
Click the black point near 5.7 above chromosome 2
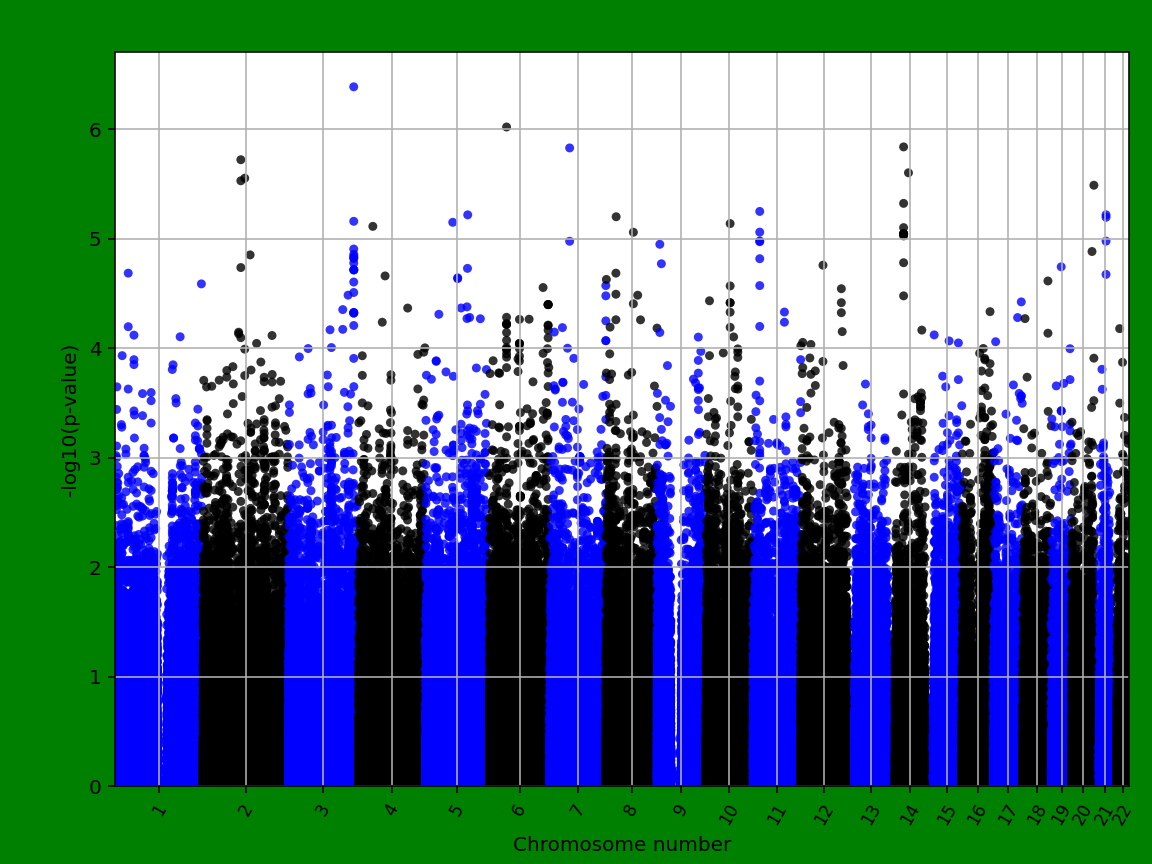click(x=241, y=158)
